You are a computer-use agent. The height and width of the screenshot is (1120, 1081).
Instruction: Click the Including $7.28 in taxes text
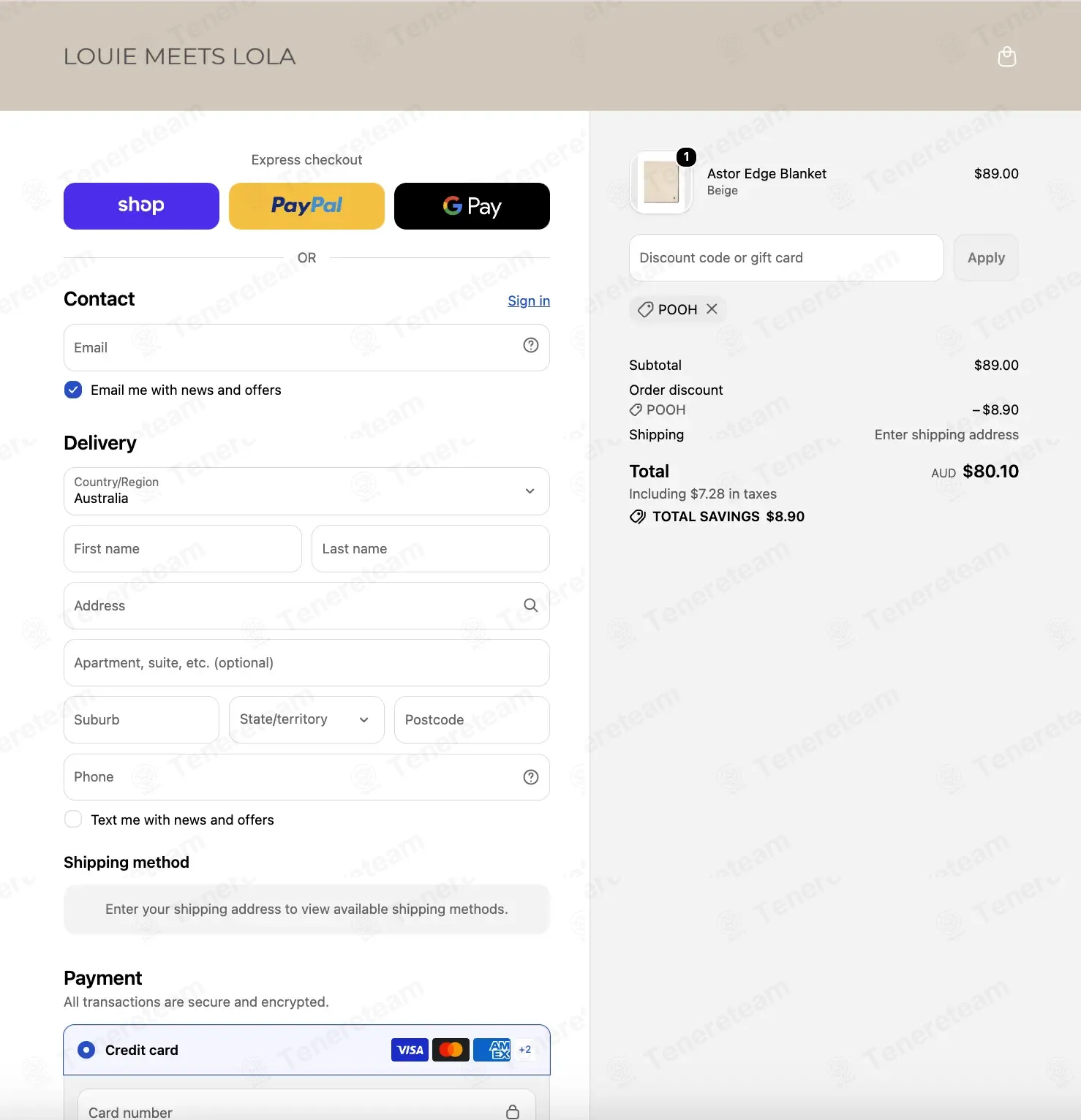pos(703,493)
